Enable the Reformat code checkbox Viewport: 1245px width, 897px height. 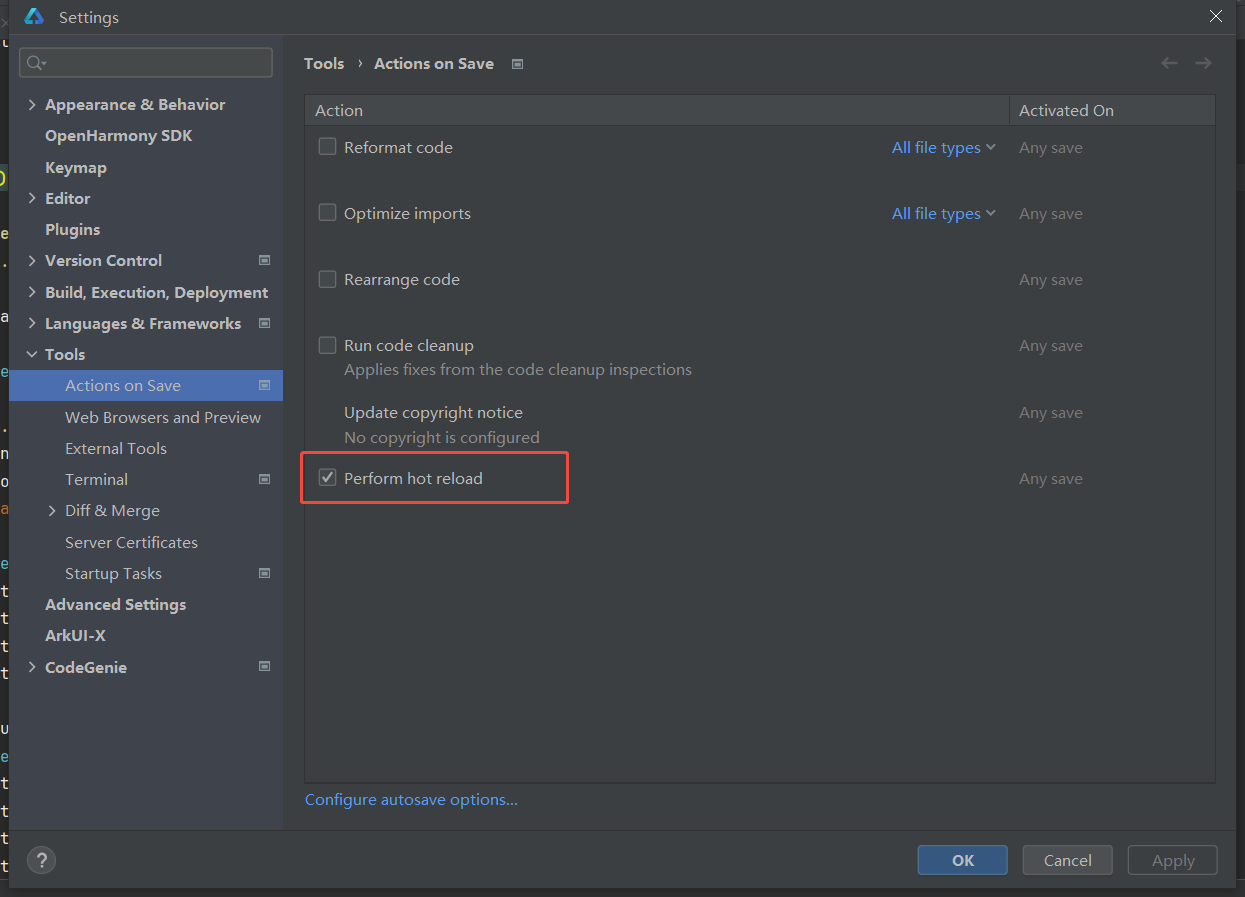tap(327, 147)
